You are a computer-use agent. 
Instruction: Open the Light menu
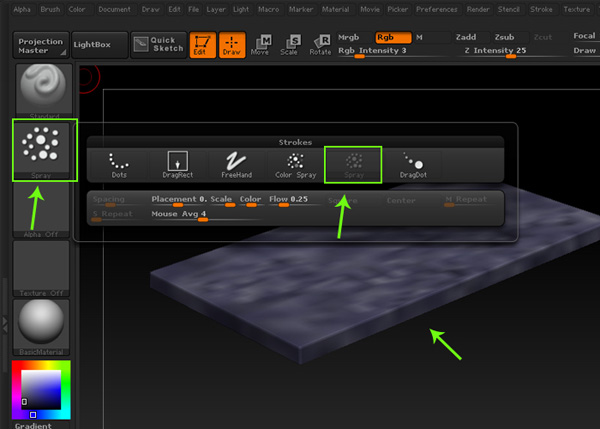[x=241, y=10]
